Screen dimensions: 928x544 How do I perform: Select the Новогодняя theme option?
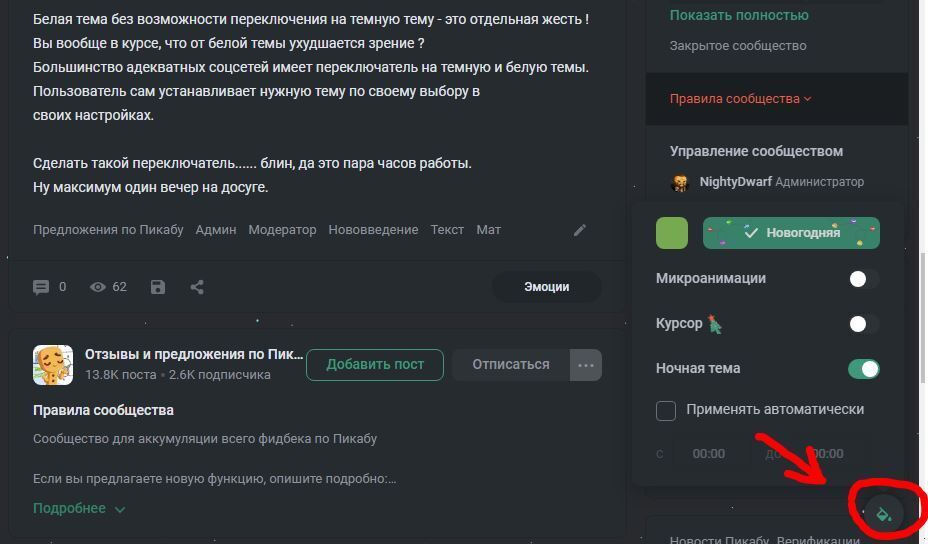791,233
